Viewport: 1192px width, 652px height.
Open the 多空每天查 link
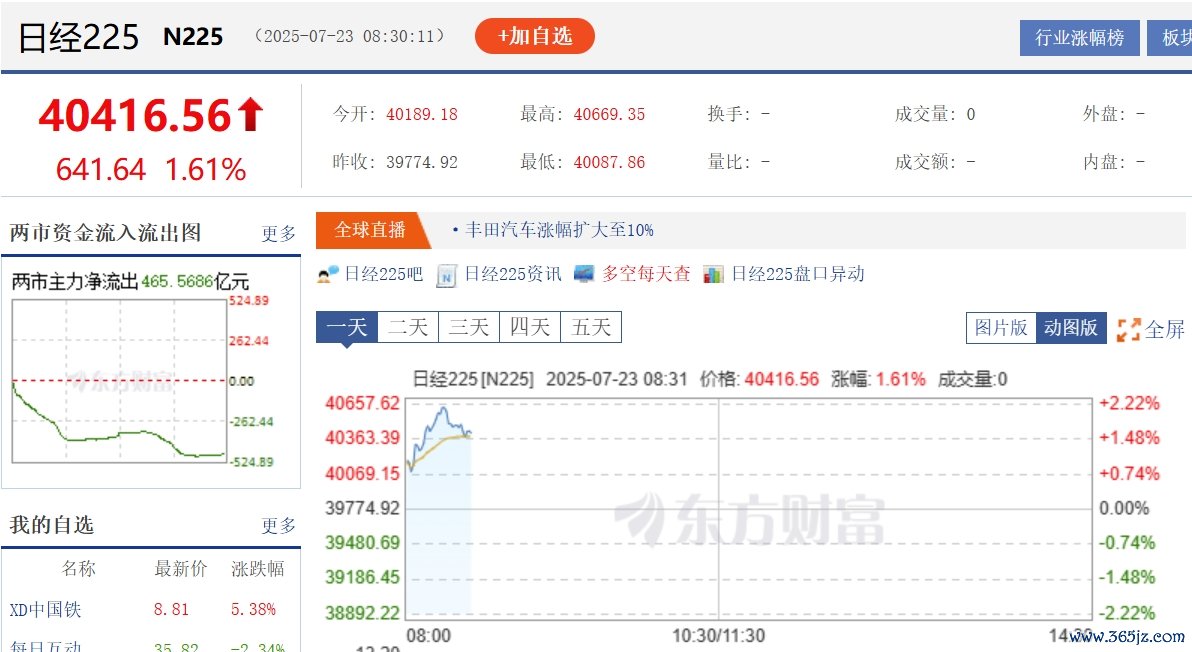(x=646, y=274)
